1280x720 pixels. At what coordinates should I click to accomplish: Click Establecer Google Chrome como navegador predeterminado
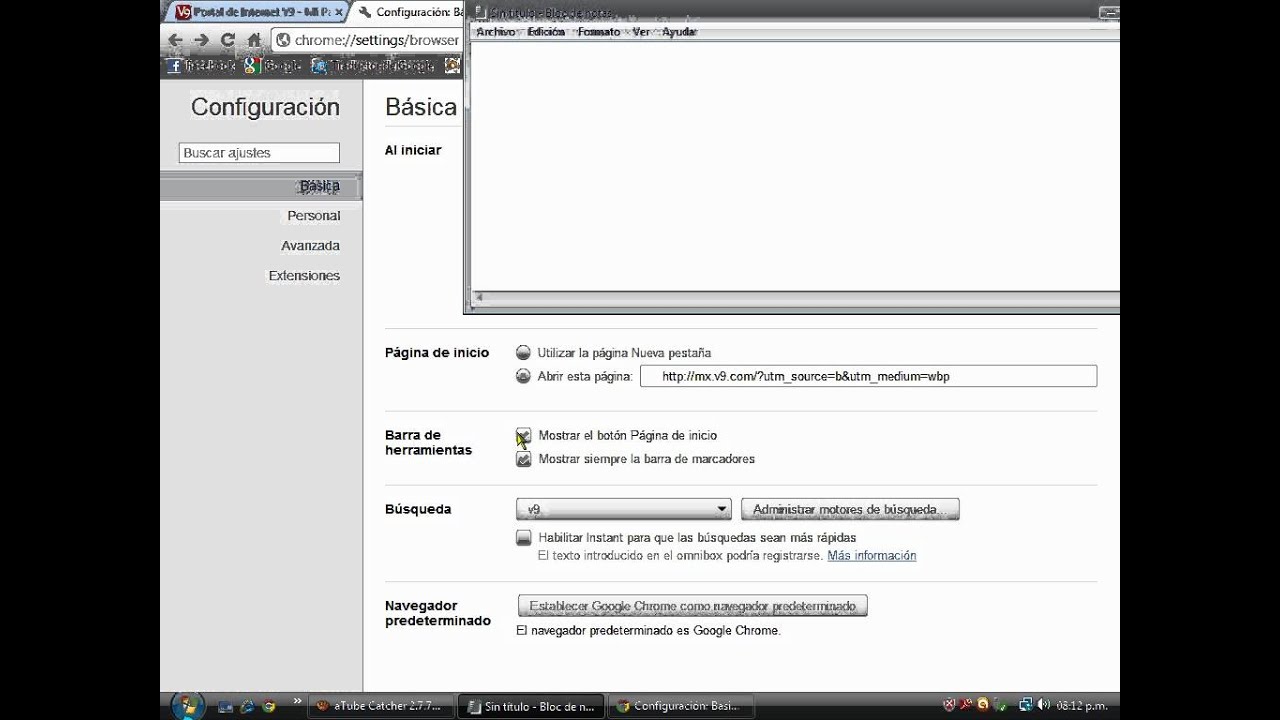[x=692, y=606]
